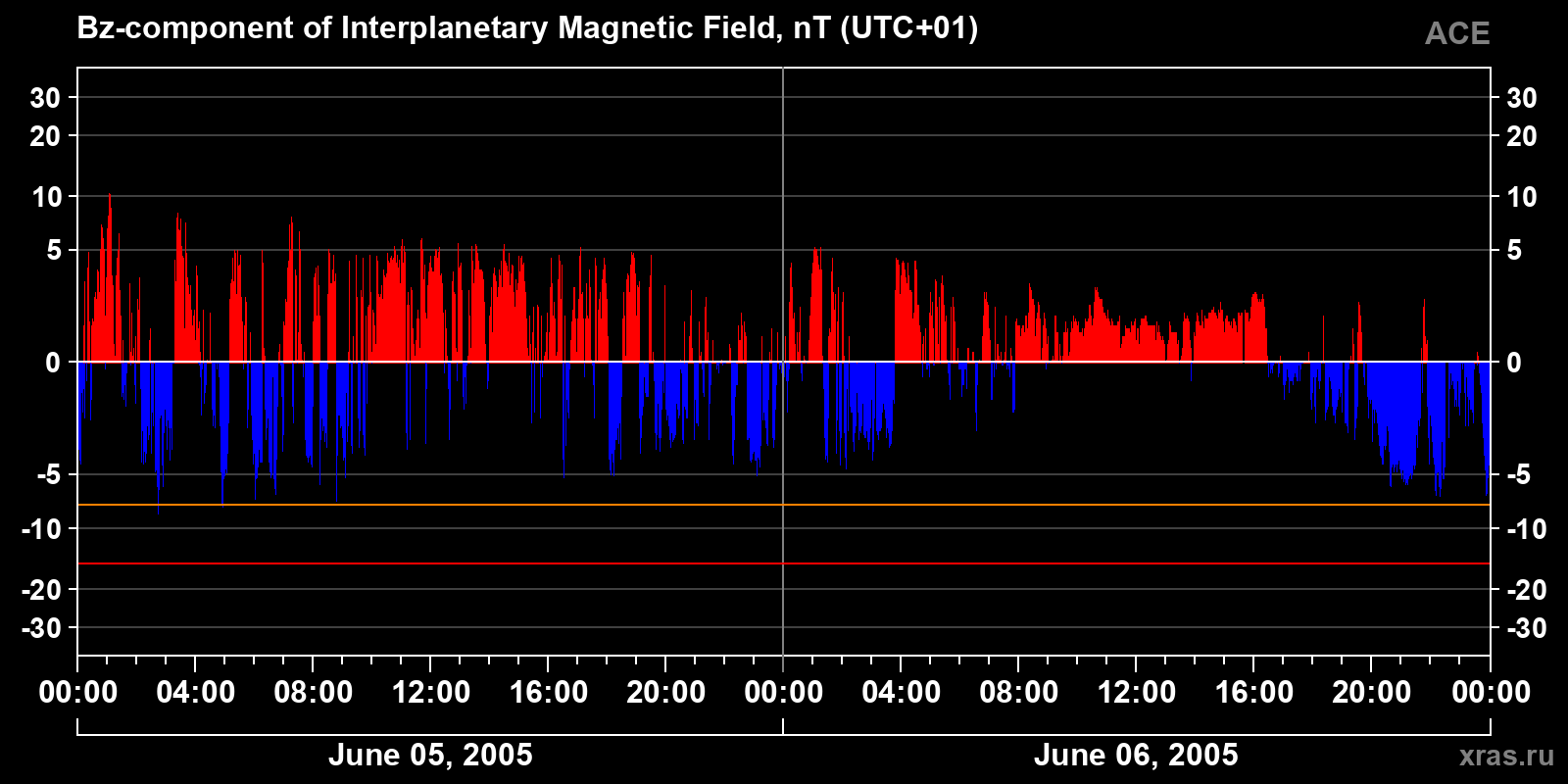This screenshot has width=1568, height=784.
Task: Select the 'June 05, 2005' date label
Action: point(430,755)
